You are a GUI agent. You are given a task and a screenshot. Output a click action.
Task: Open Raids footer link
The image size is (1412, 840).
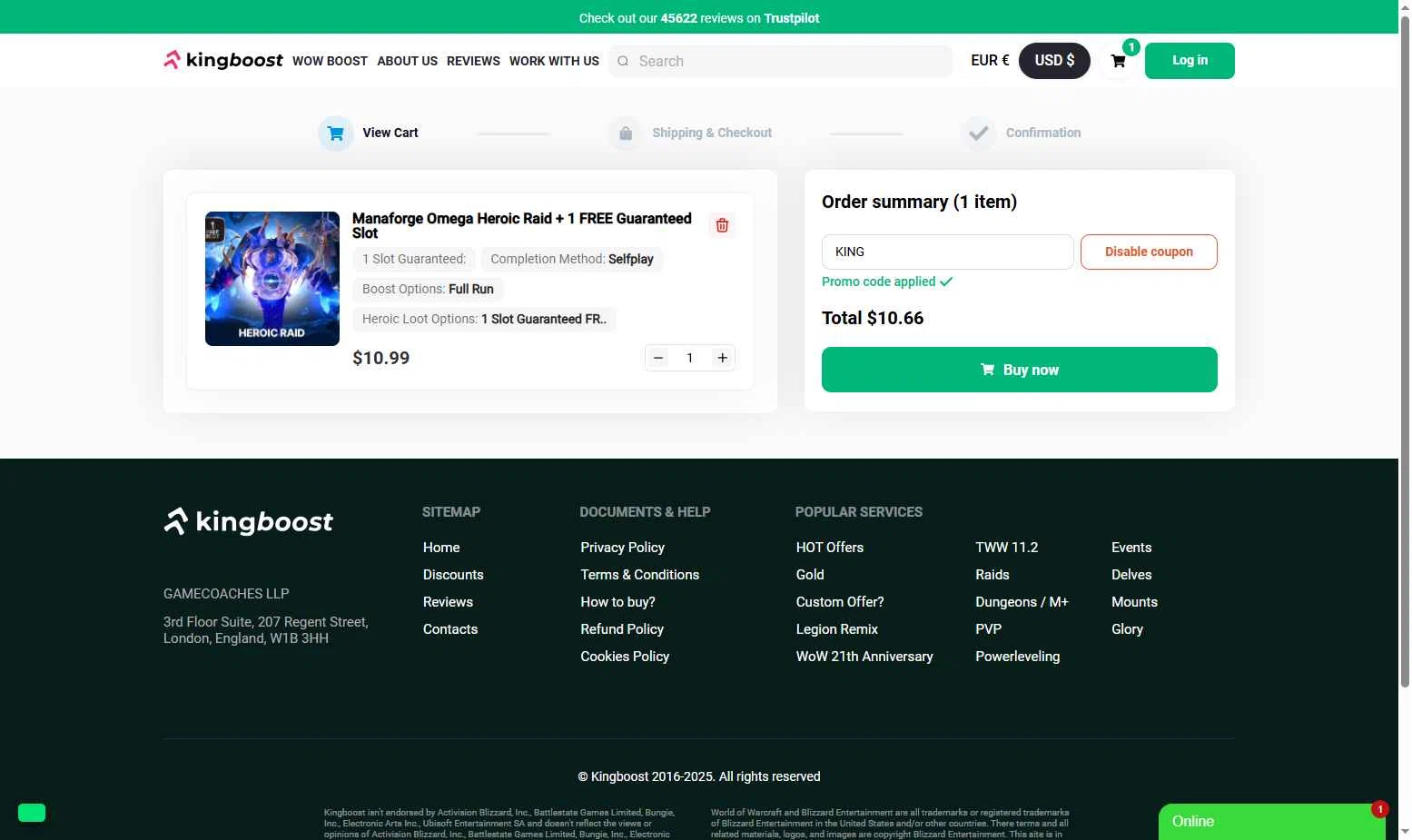992,575
